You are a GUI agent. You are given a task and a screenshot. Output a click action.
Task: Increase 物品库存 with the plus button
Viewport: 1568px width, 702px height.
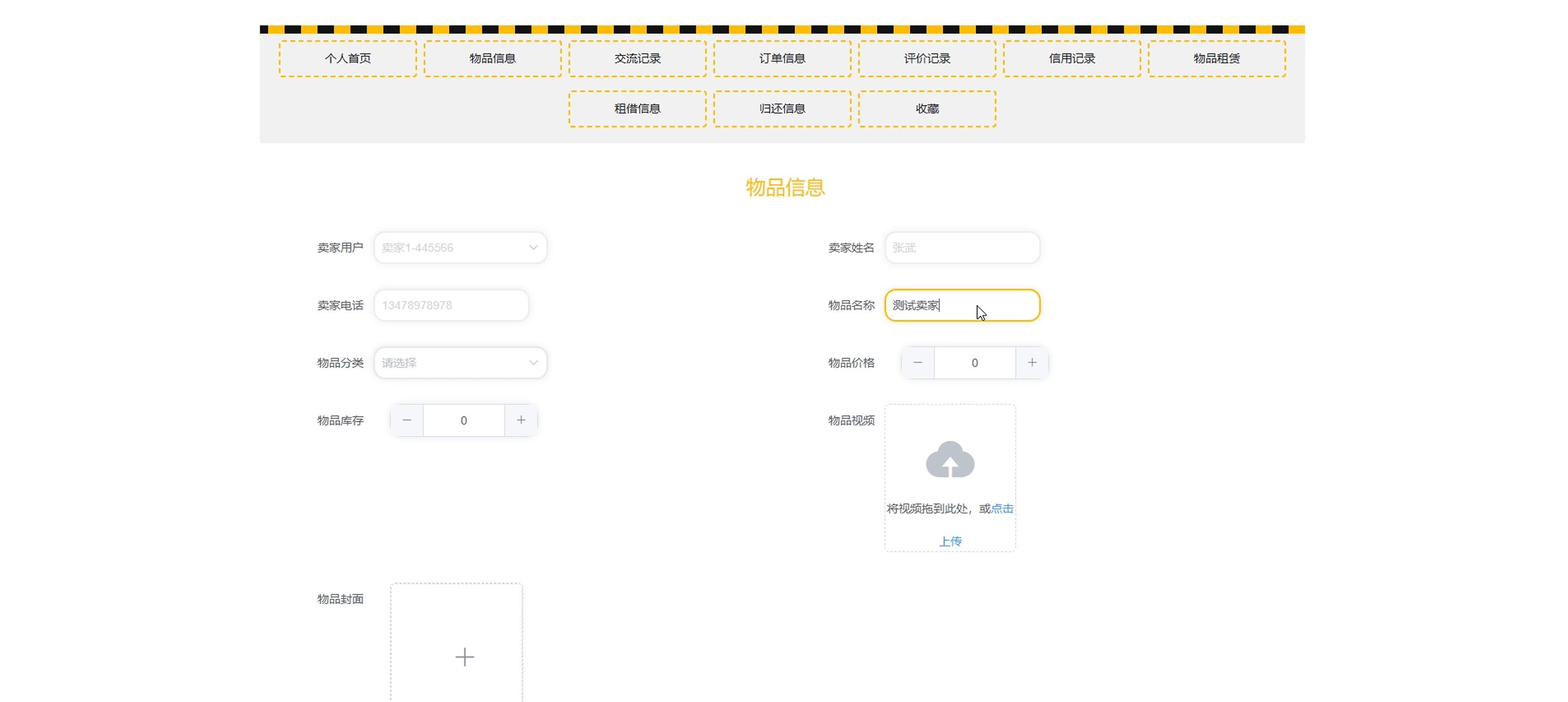(521, 420)
